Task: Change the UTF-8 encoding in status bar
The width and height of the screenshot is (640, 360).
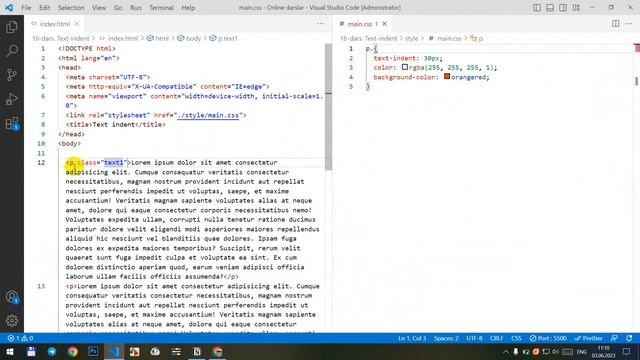Action: pos(474,338)
